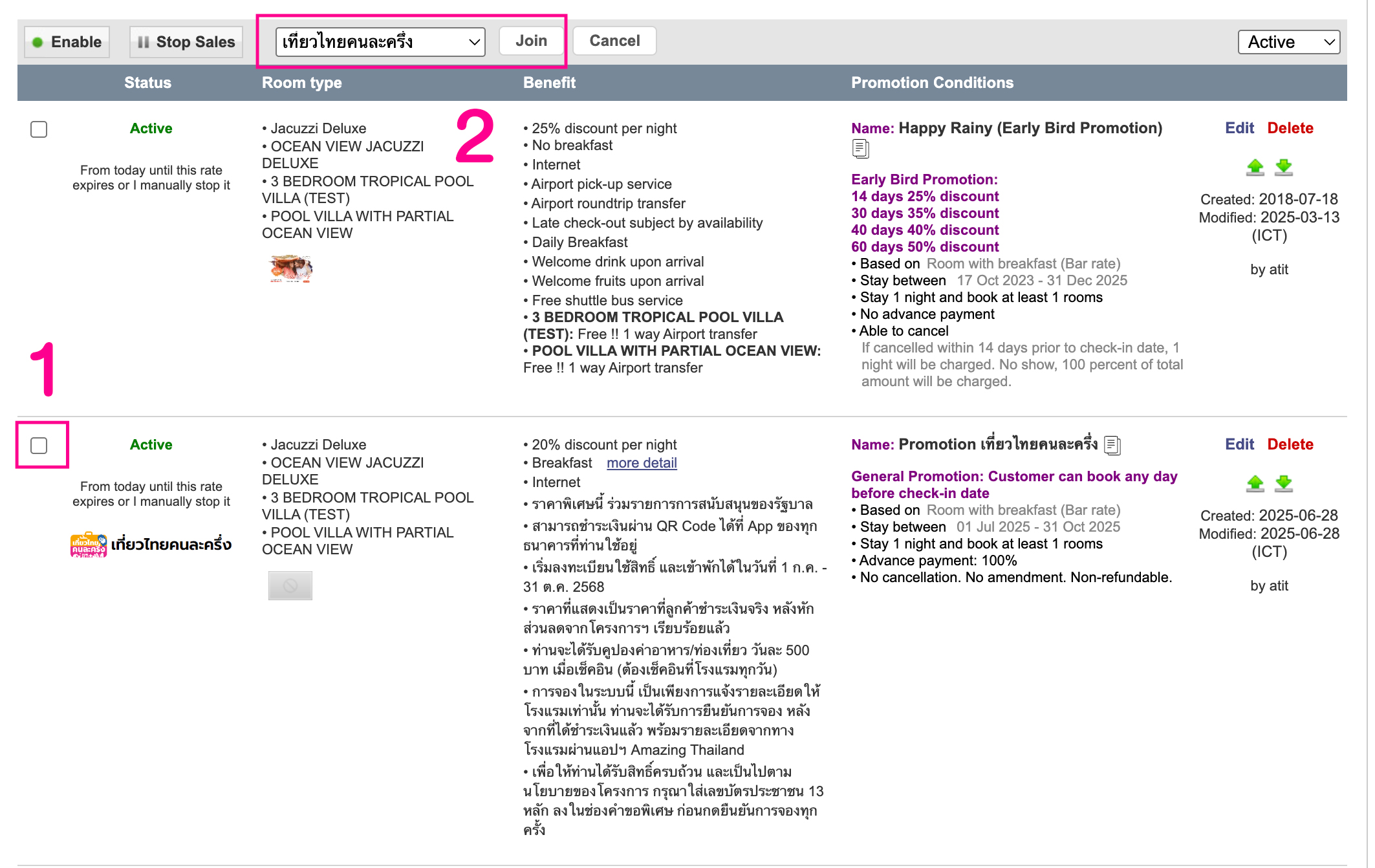Click move-up arrow for เที่ยวไทยคนละครึ่ง promotion
This screenshot has height=868, width=1375.
coord(1255,484)
